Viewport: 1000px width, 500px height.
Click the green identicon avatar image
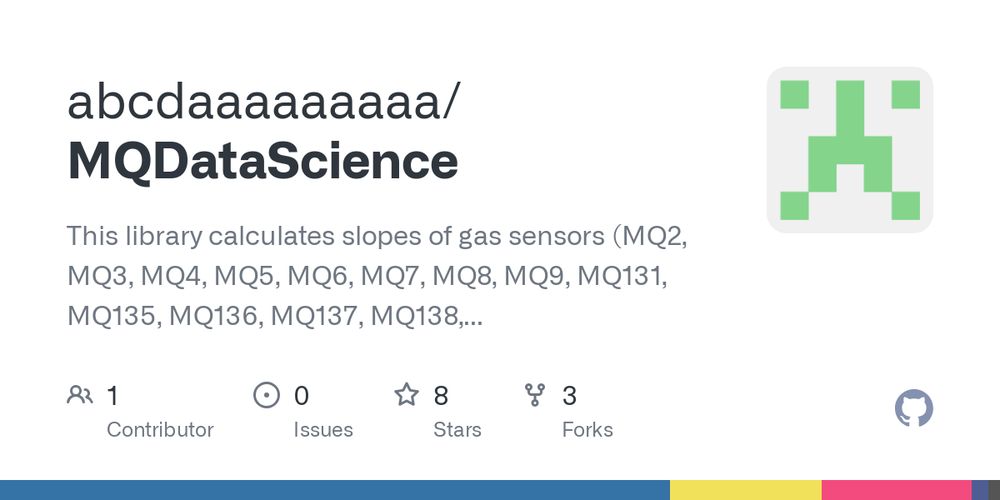coord(849,150)
